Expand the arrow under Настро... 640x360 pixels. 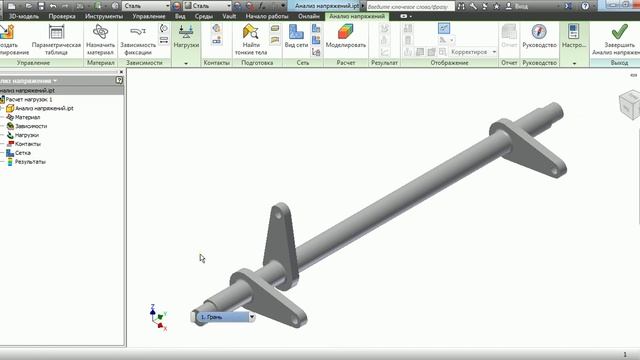[x=574, y=63]
